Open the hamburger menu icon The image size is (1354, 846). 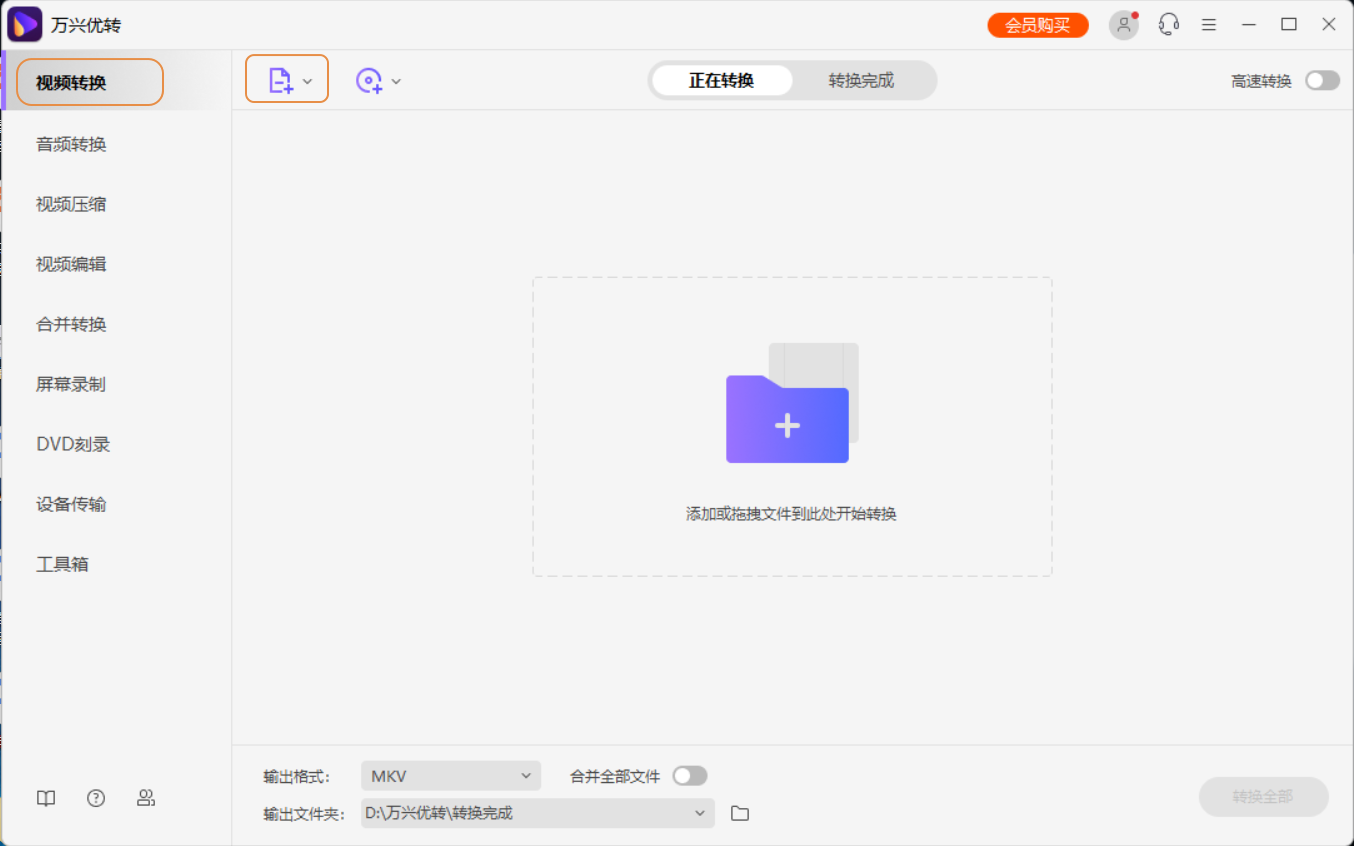pos(1208,24)
